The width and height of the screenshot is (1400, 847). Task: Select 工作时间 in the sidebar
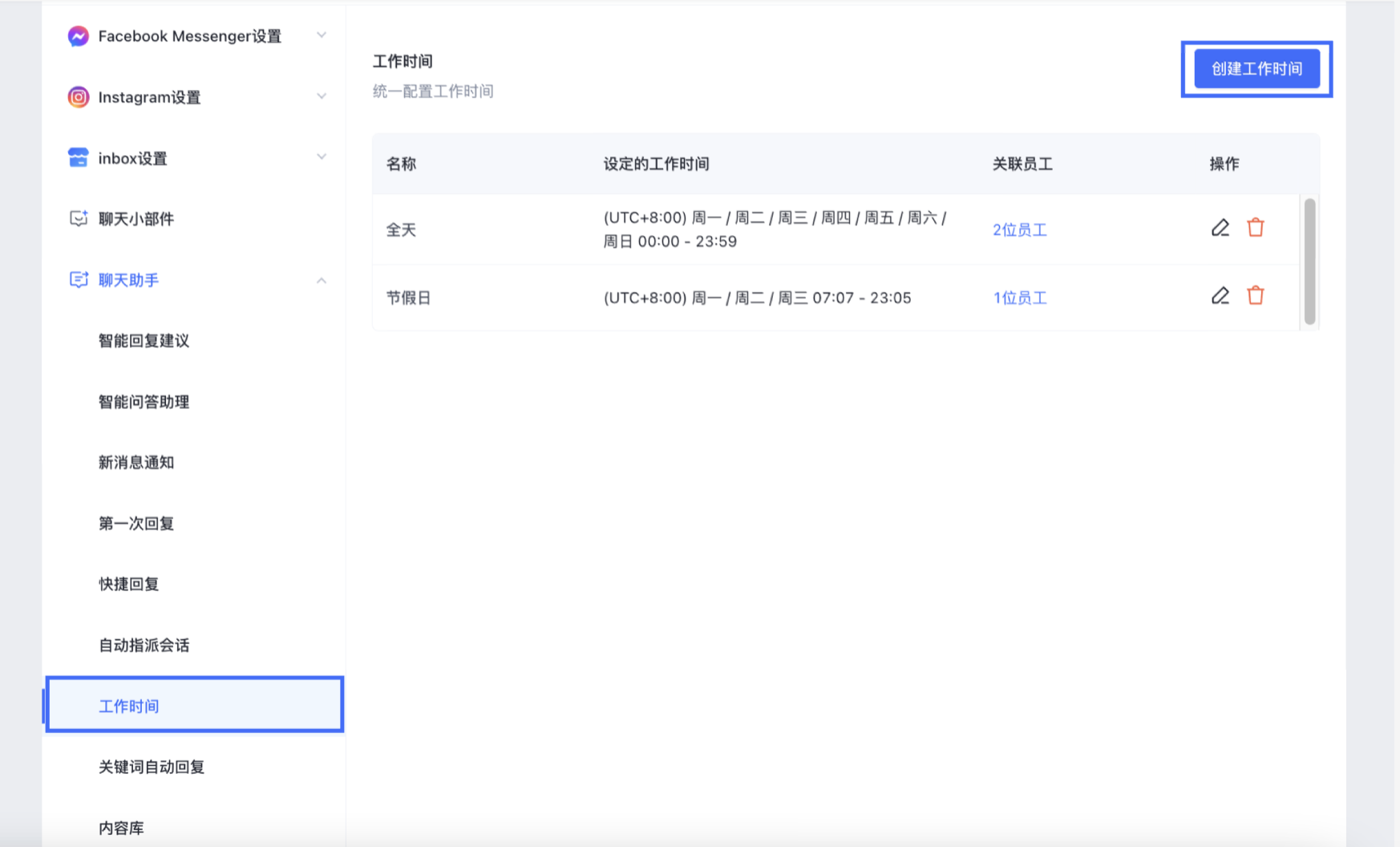click(x=128, y=706)
